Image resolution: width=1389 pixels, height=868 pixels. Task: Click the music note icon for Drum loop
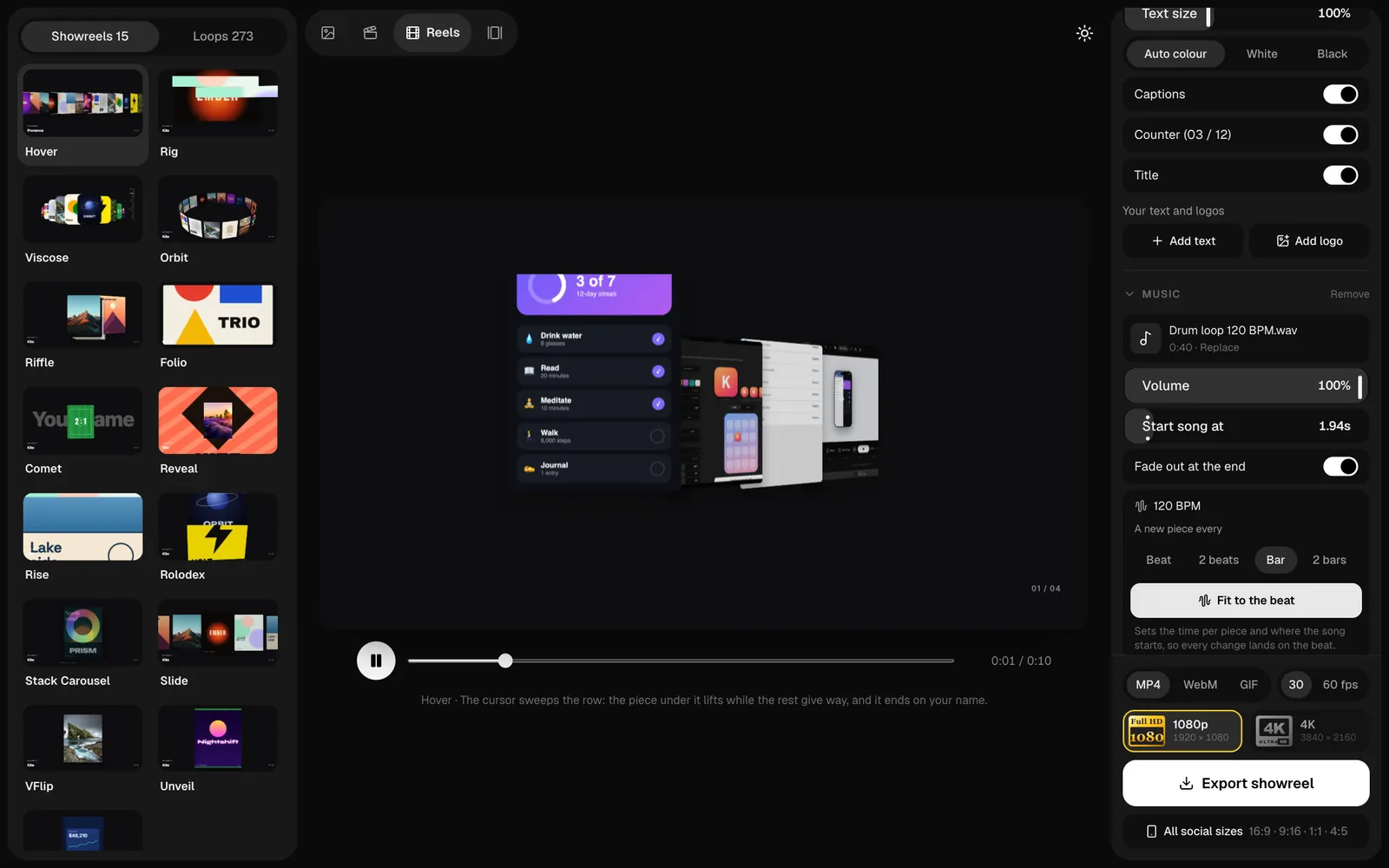pos(1145,339)
